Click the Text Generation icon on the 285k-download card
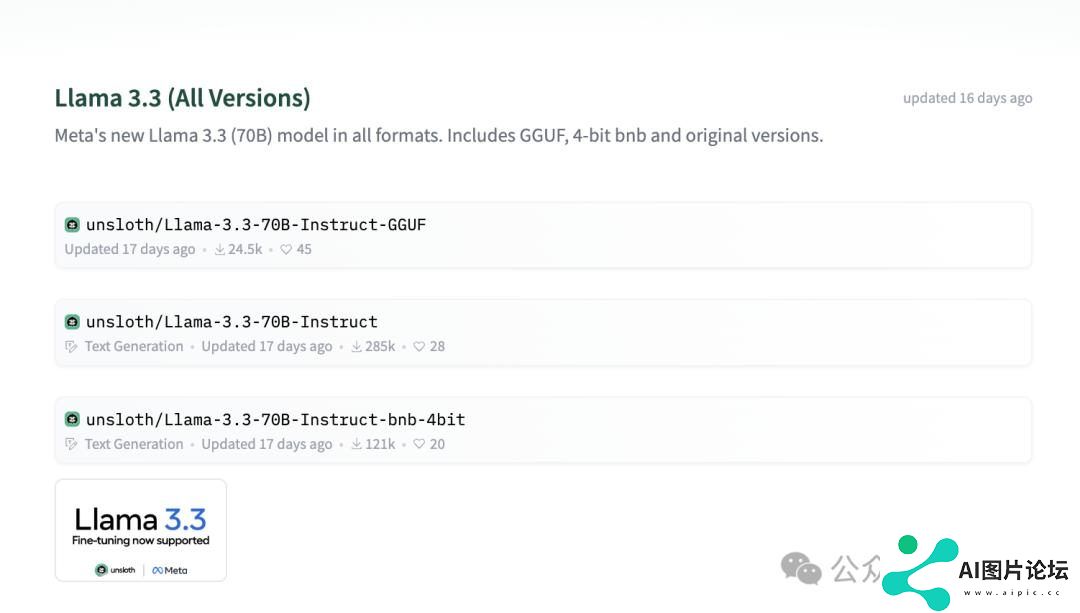The height and width of the screenshot is (613, 1080). [71, 347]
